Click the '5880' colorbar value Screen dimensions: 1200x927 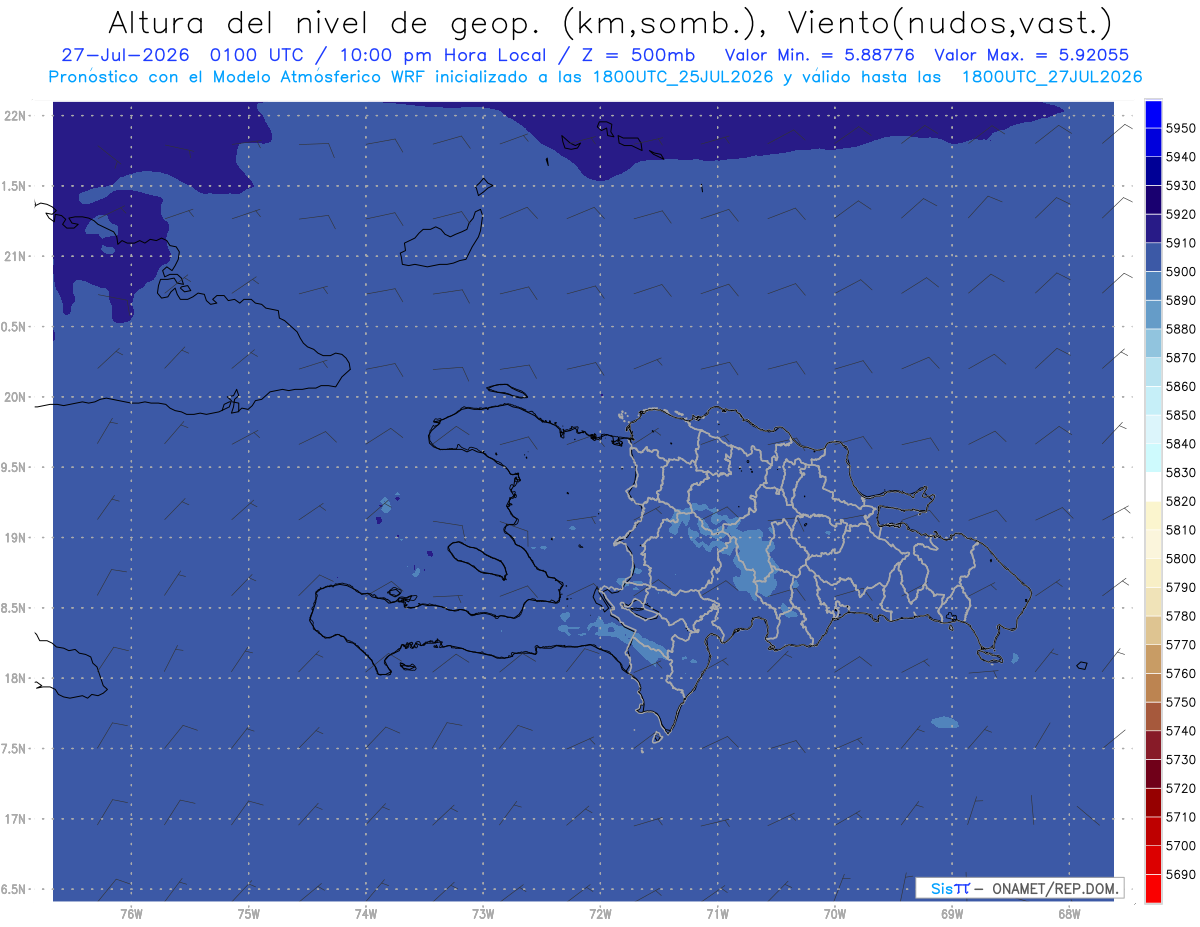point(1181,329)
